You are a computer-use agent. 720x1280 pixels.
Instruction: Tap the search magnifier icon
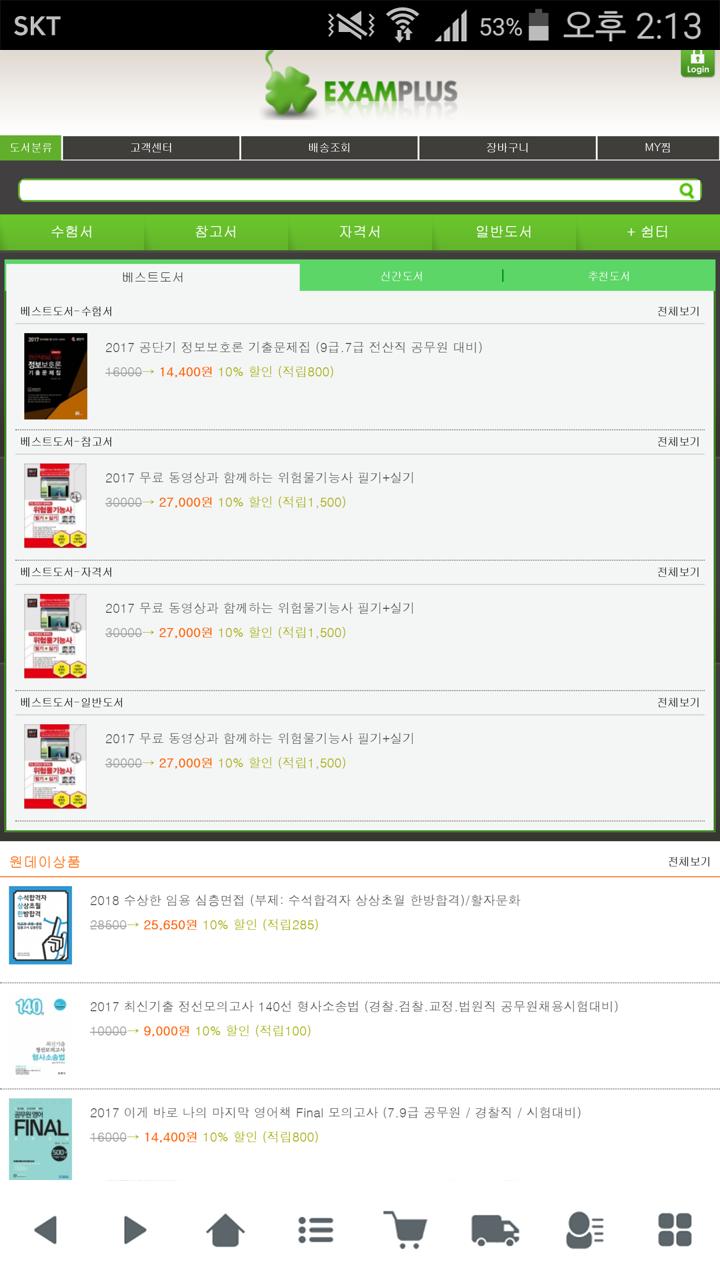(687, 191)
